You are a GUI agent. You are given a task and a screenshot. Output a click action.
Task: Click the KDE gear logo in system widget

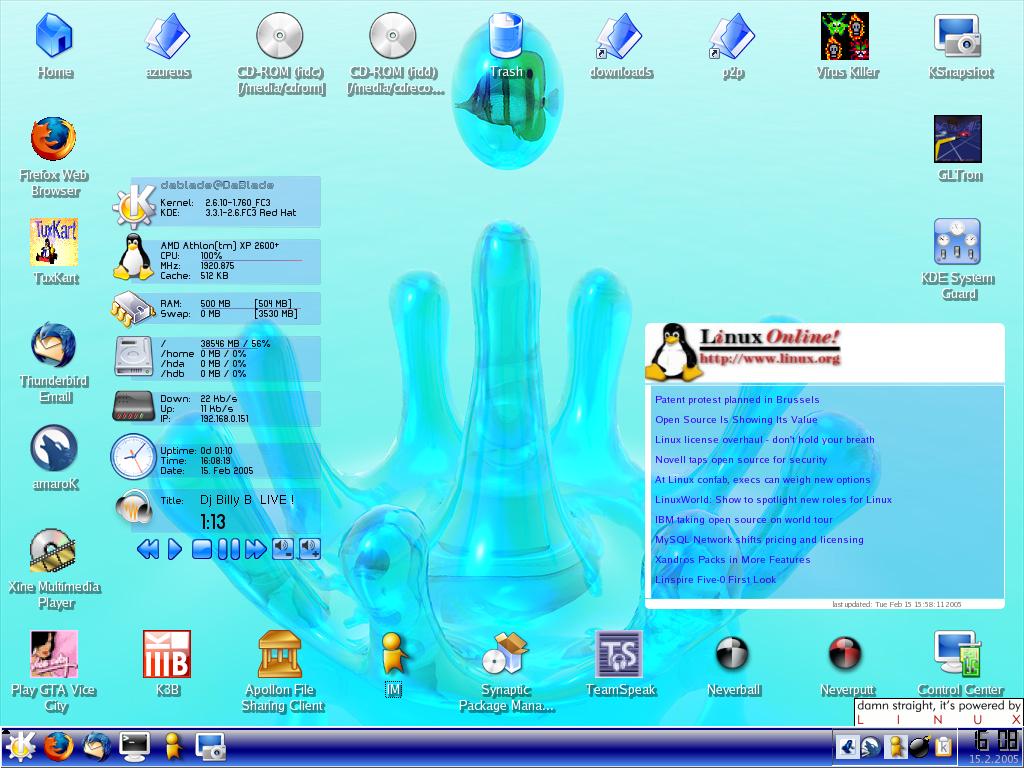pyautogui.click(x=134, y=206)
